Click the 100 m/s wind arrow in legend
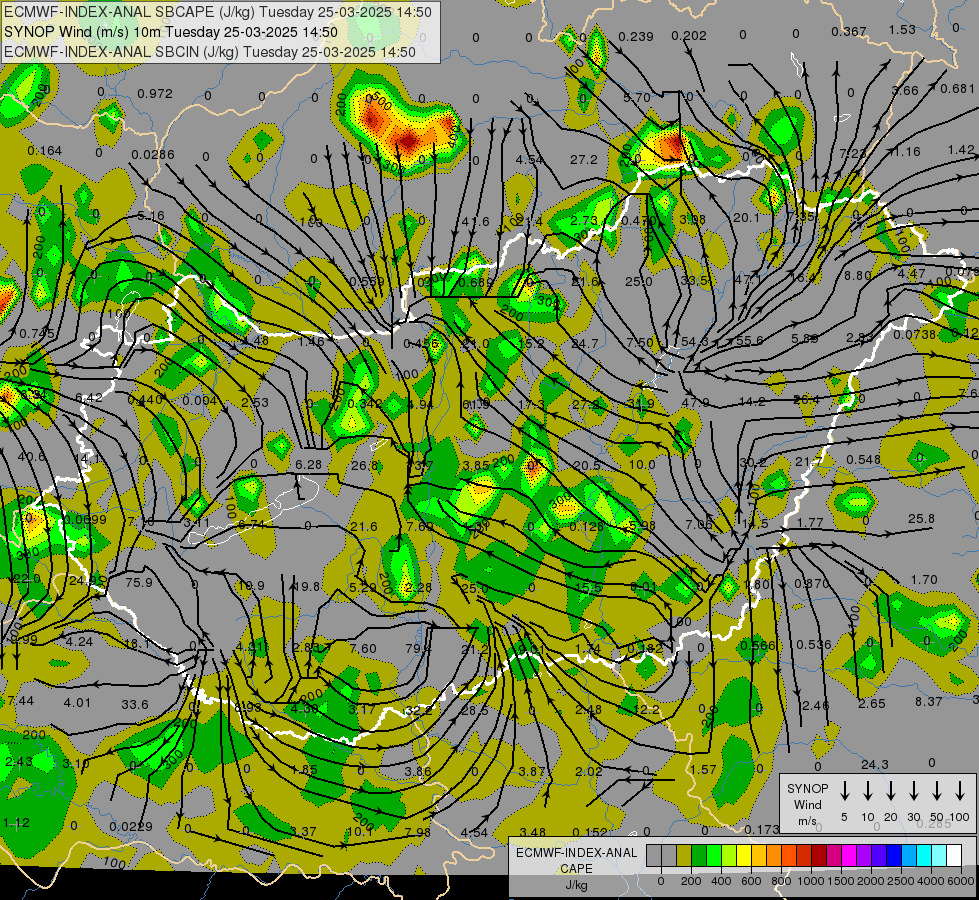 (x=960, y=791)
